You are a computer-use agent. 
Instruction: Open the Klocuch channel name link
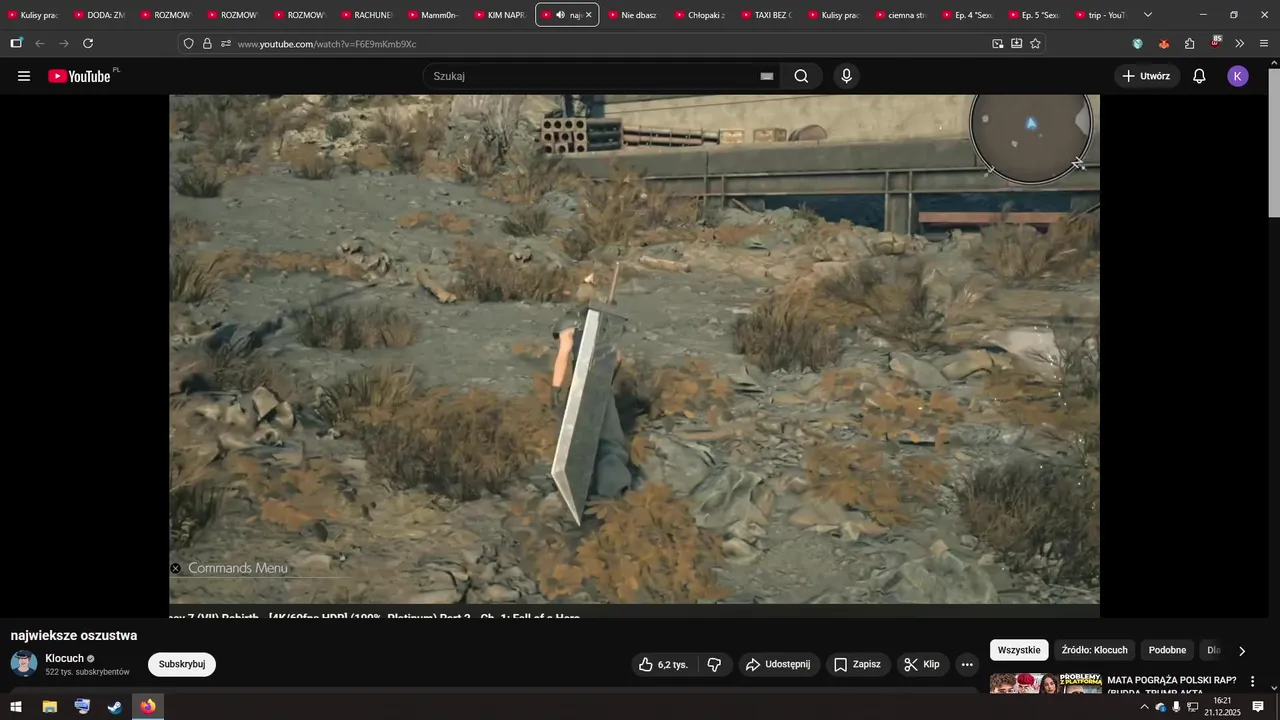[x=64, y=658]
